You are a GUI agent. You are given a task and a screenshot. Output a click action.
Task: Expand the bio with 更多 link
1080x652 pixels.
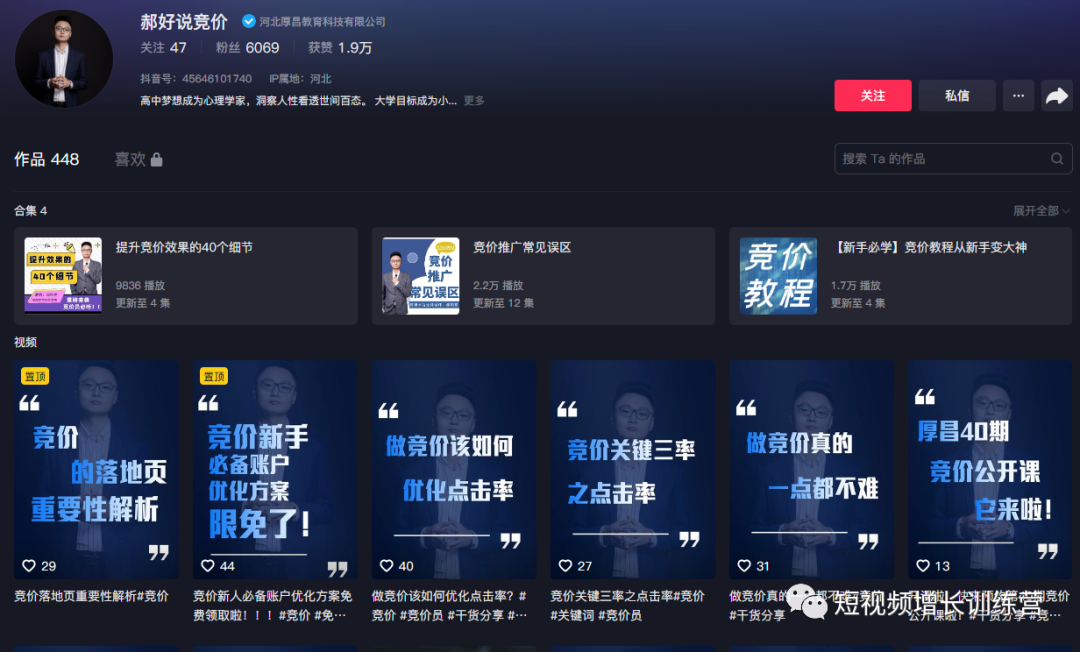pyautogui.click(x=474, y=101)
